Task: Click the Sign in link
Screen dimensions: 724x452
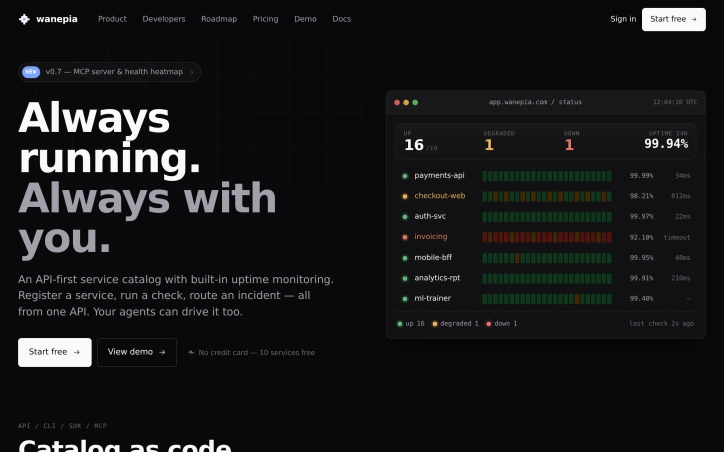Action: click(x=623, y=19)
